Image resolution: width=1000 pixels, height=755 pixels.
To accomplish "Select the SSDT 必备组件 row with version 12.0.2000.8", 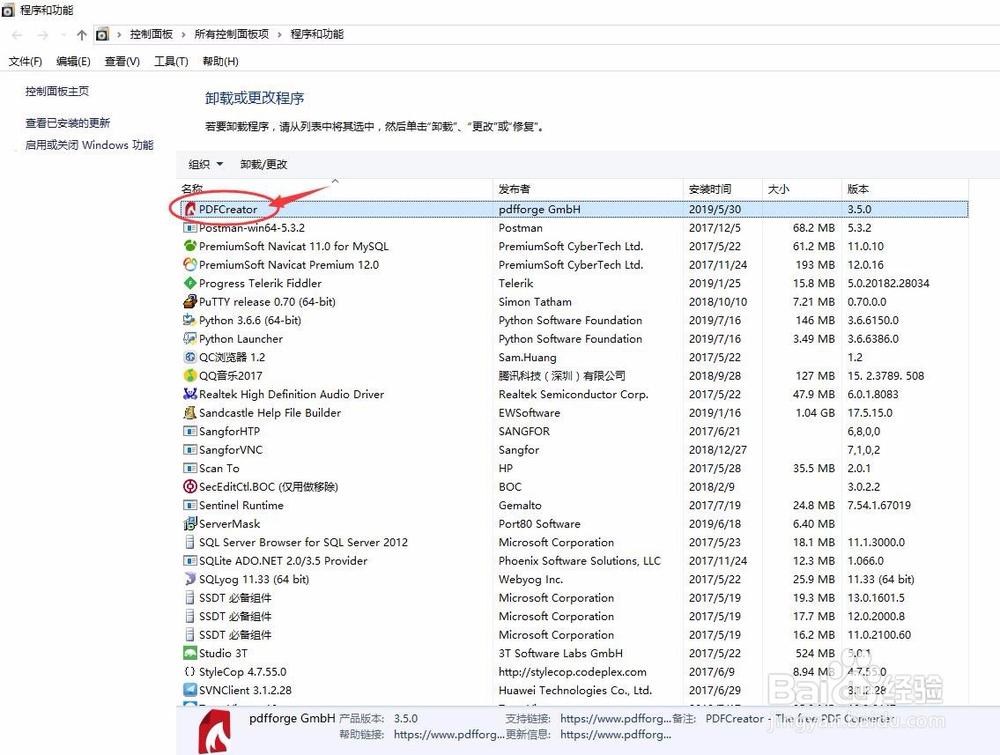I will [x=573, y=616].
